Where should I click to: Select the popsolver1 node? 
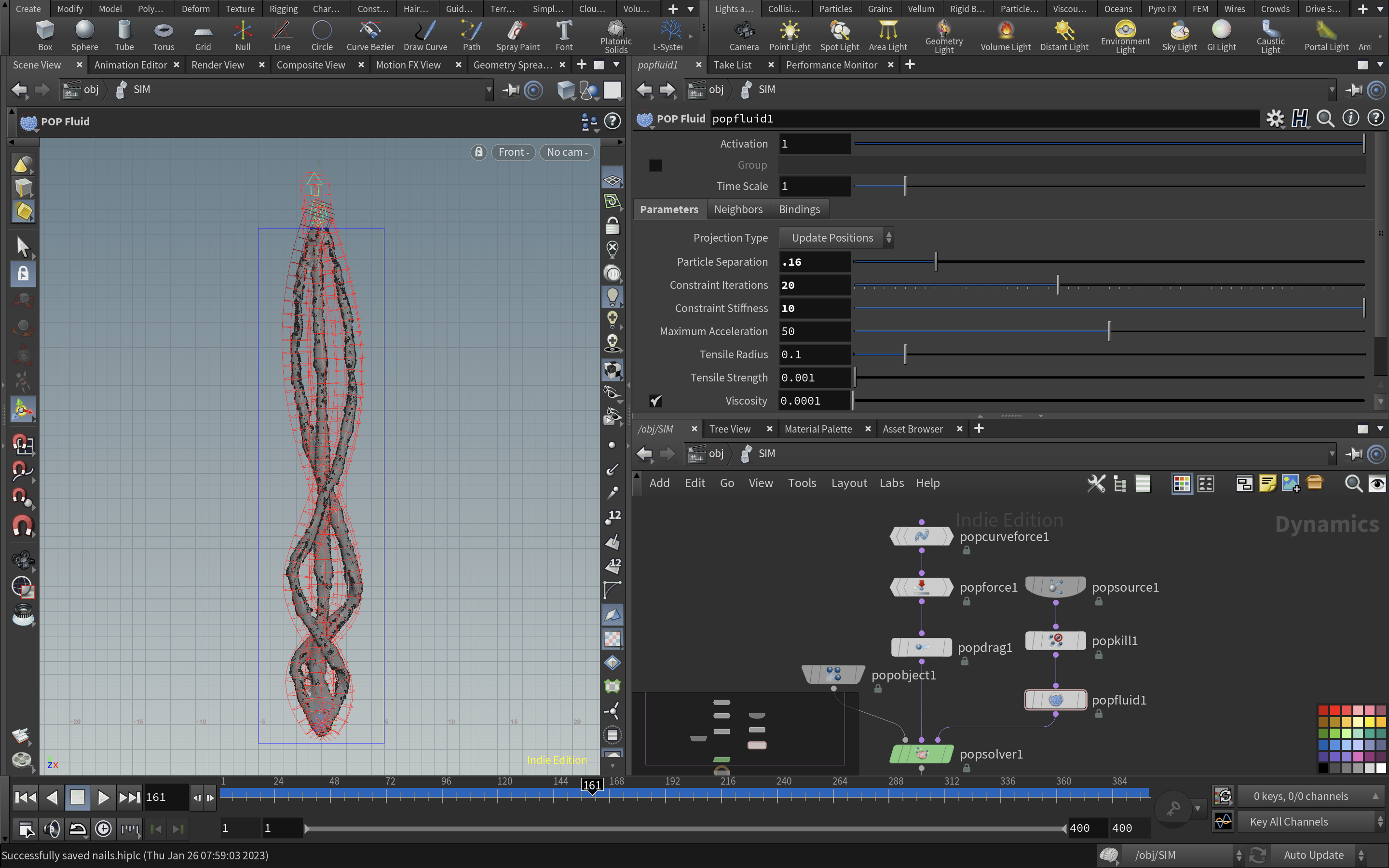[x=921, y=754]
